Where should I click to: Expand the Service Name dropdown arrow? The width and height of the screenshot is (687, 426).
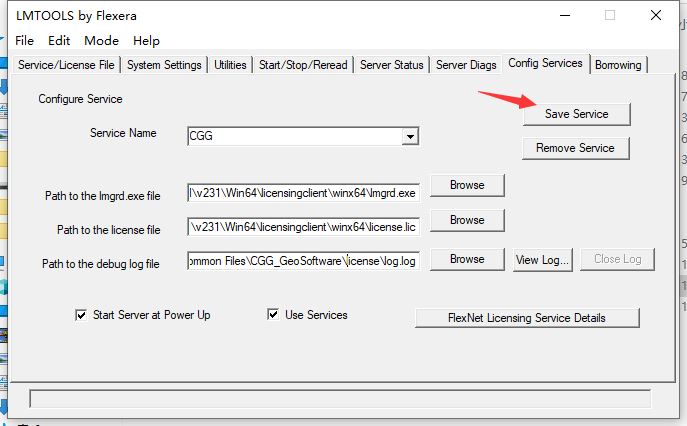point(410,136)
